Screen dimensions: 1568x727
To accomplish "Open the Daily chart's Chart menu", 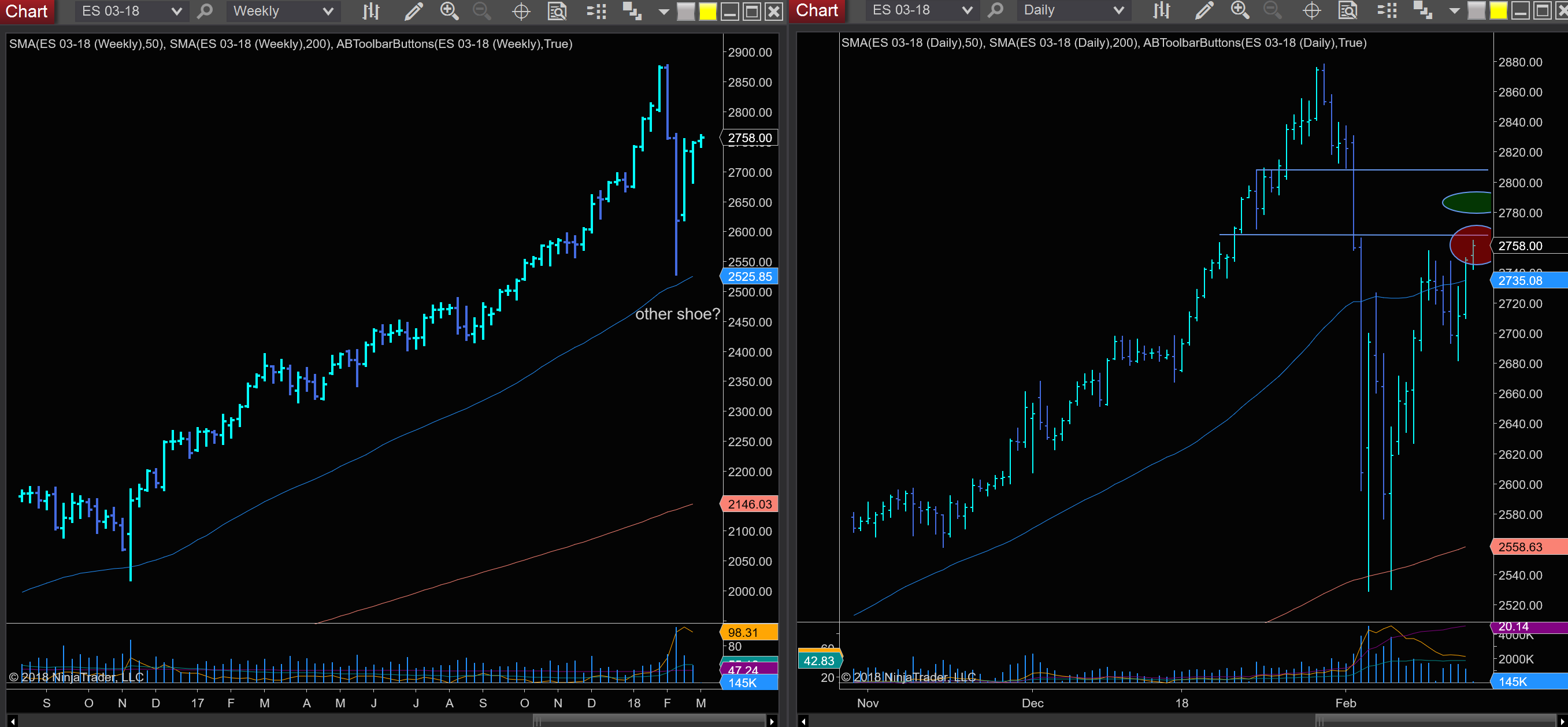I will [x=817, y=10].
